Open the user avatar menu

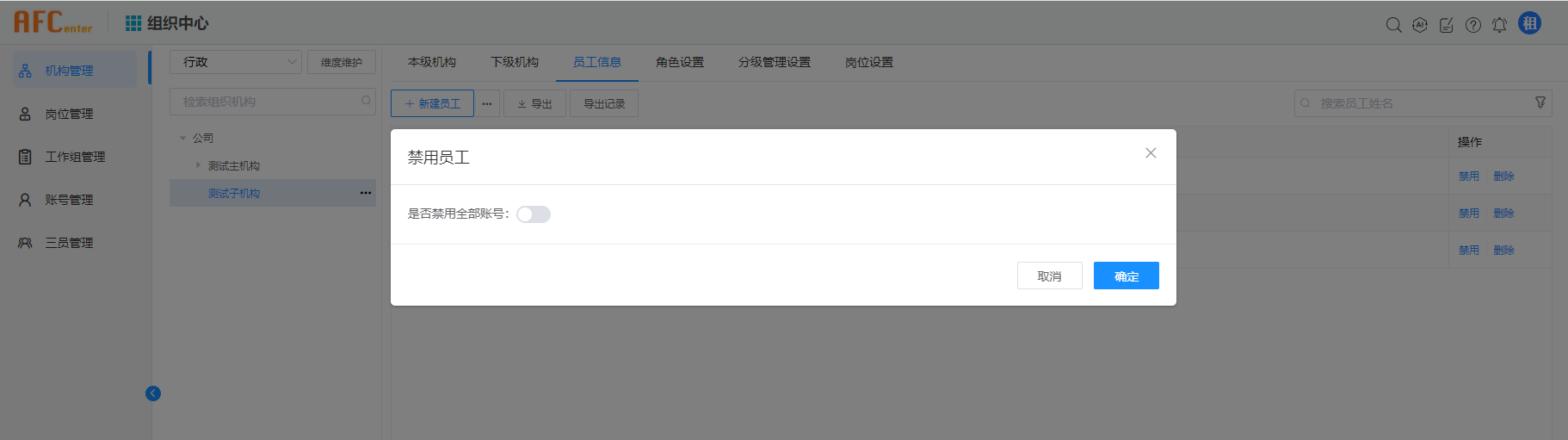click(1529, 23)
